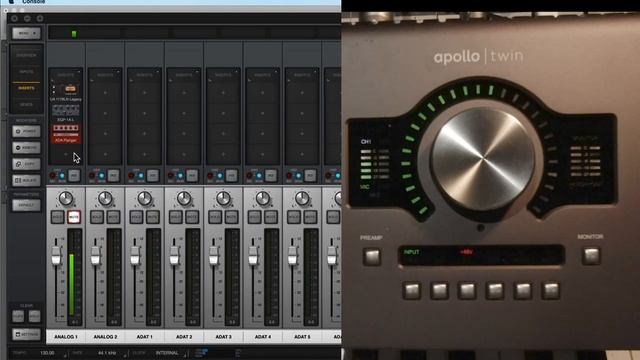Select the INSERTS view tab
Viewport: 640px width, 360px height.
click(x=26, y=88)
